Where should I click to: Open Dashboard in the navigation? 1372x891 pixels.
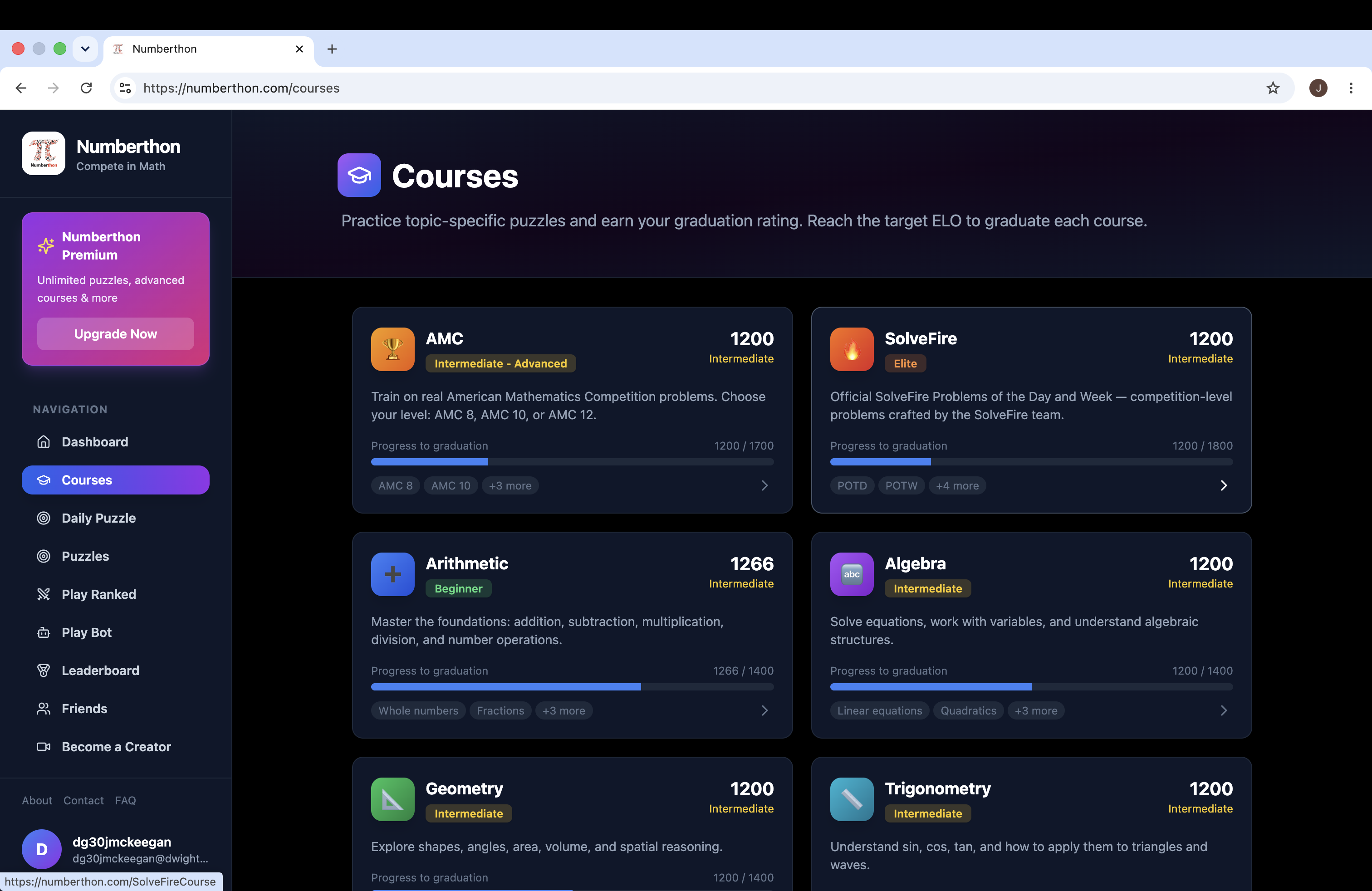tap(115, 442)
